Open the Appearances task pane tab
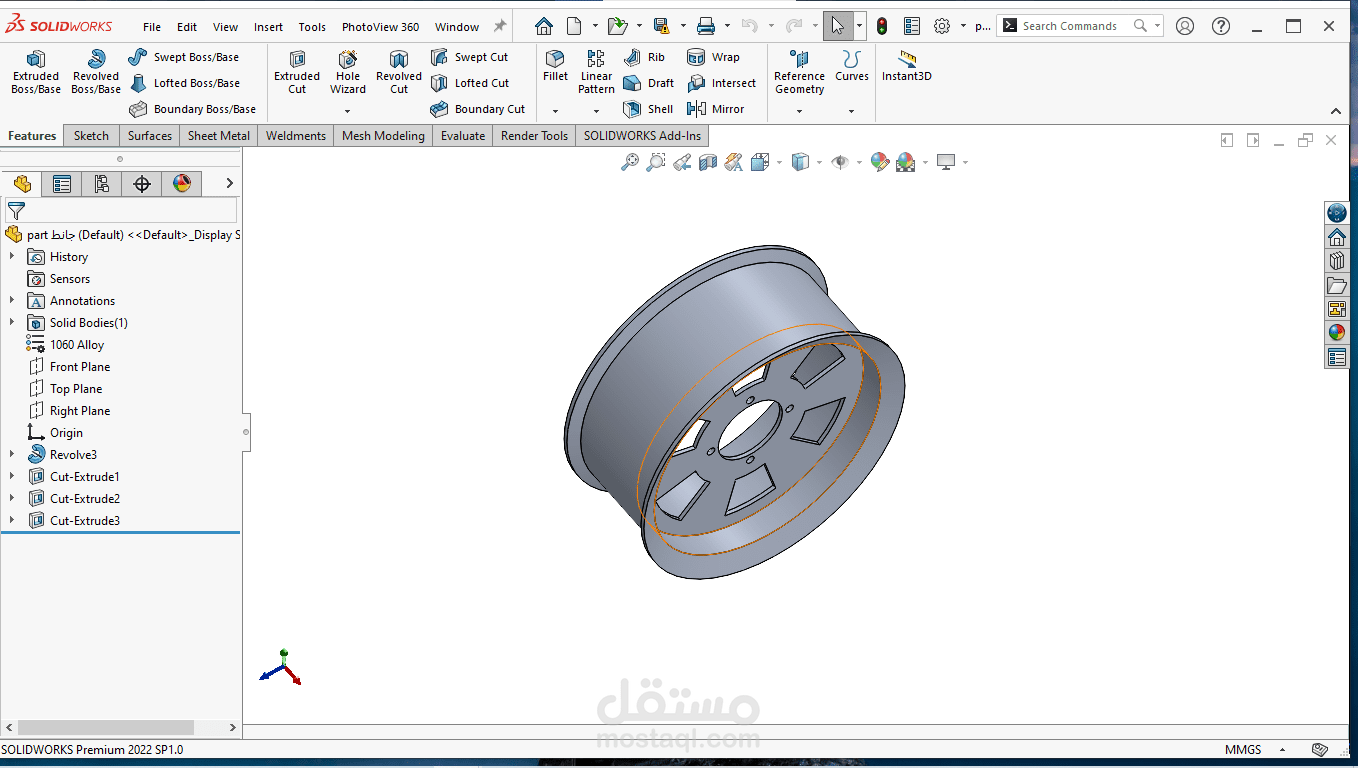This screenshot has height=768, width=1358. [1337, 333]
